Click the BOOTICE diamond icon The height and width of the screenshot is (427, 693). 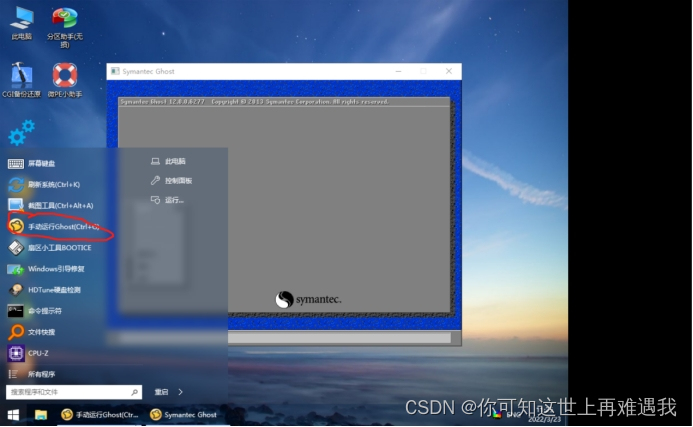pos(16,248)
